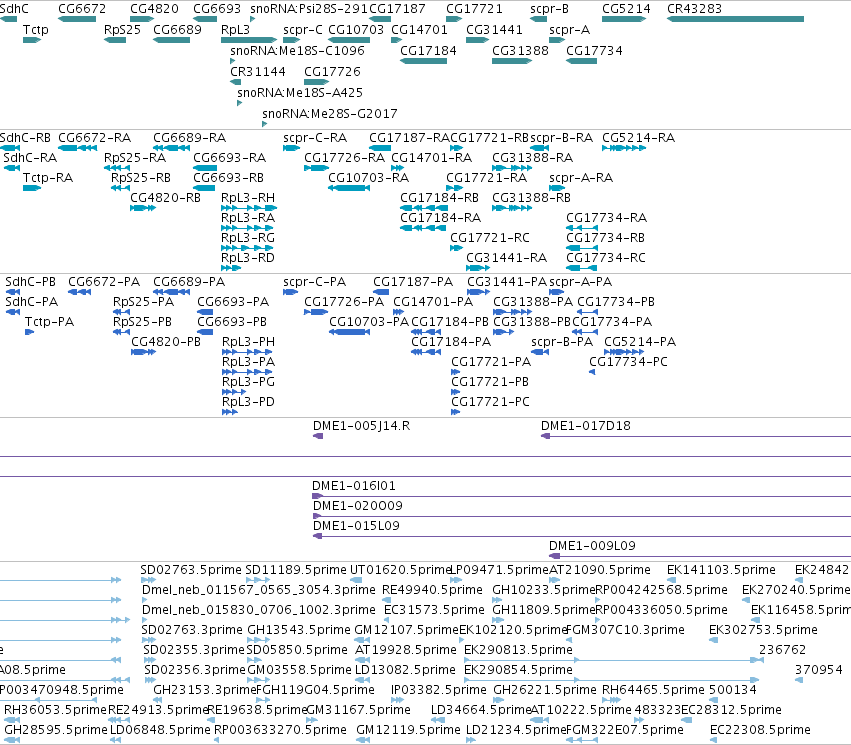The image size is (851, 745).
Task: Select the CG4820-PB protein label
Action: coord(166,342)
